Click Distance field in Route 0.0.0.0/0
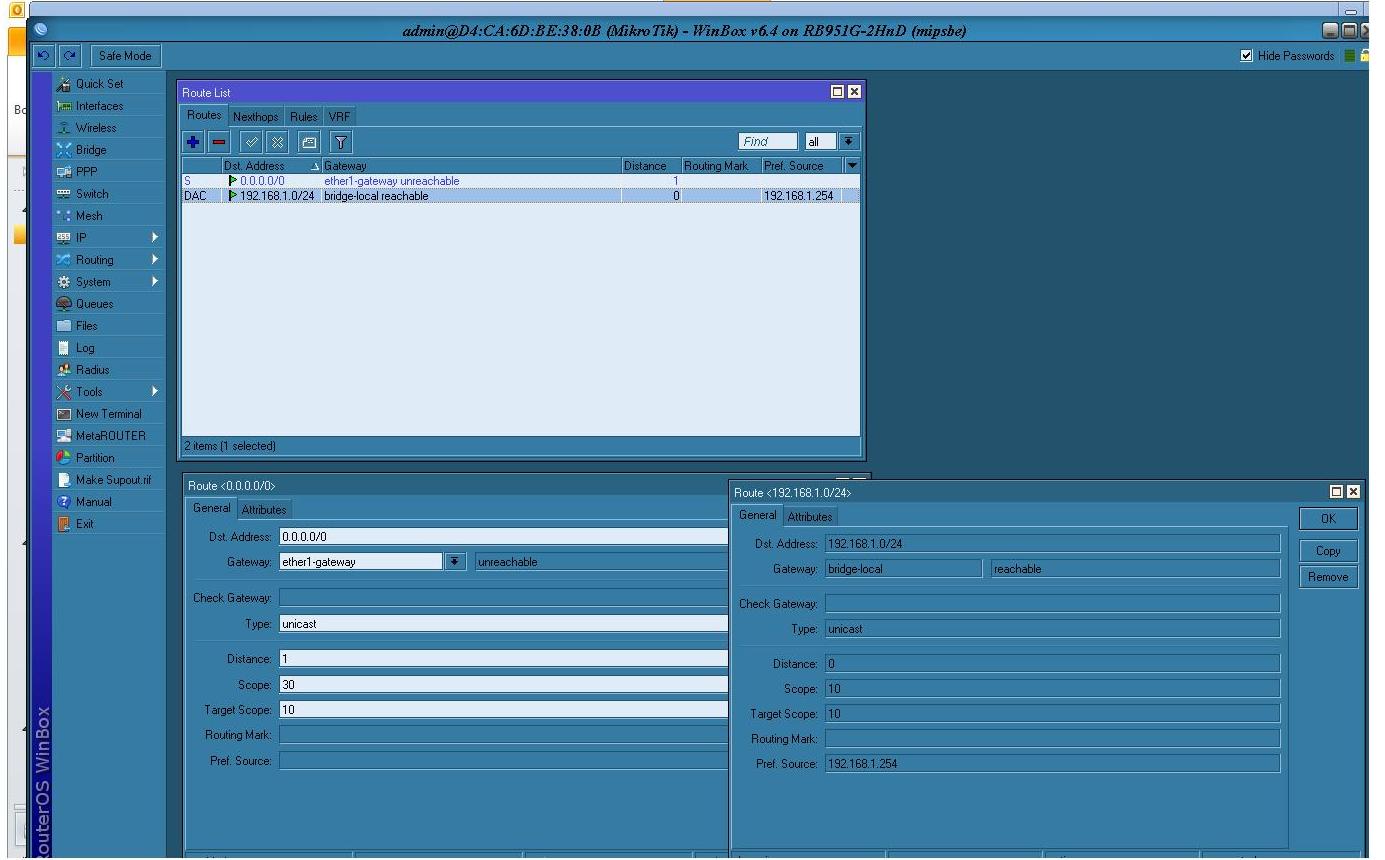Viewport: 1385px width, 860px height. [x=503, y=659]
